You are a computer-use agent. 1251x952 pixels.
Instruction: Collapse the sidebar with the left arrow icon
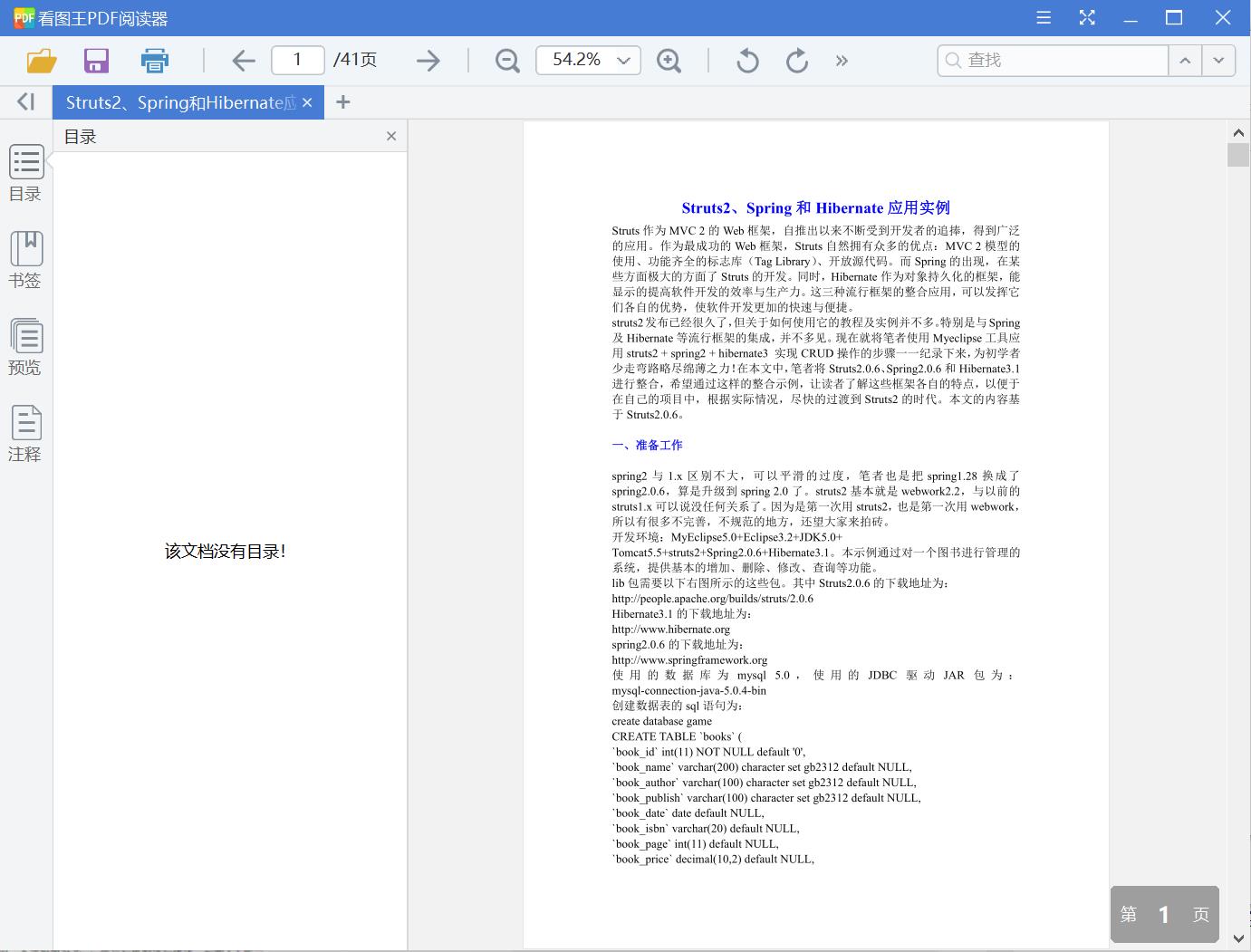click(x=25, y=102)
